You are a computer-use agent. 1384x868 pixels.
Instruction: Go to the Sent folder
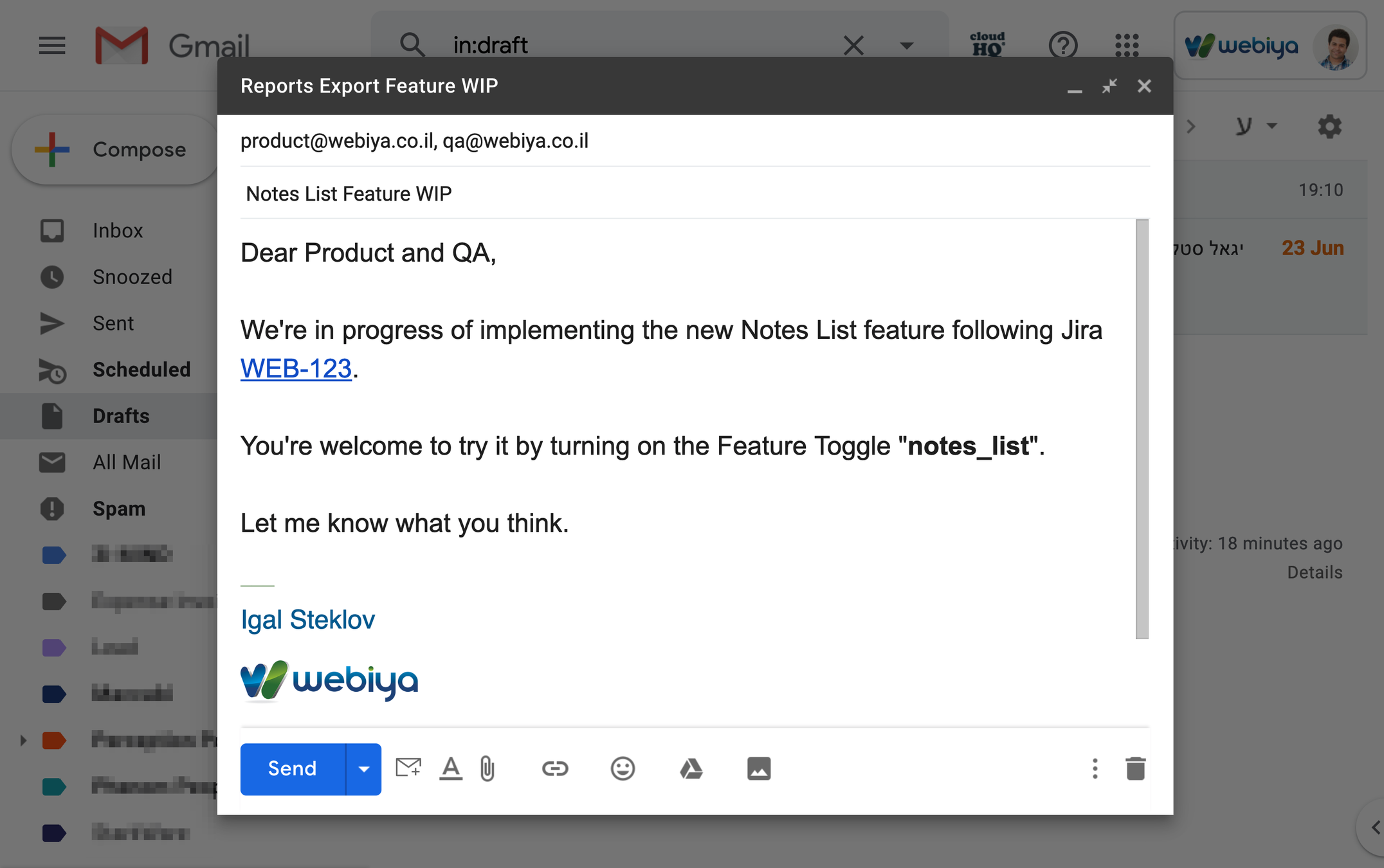click(113, 323)
